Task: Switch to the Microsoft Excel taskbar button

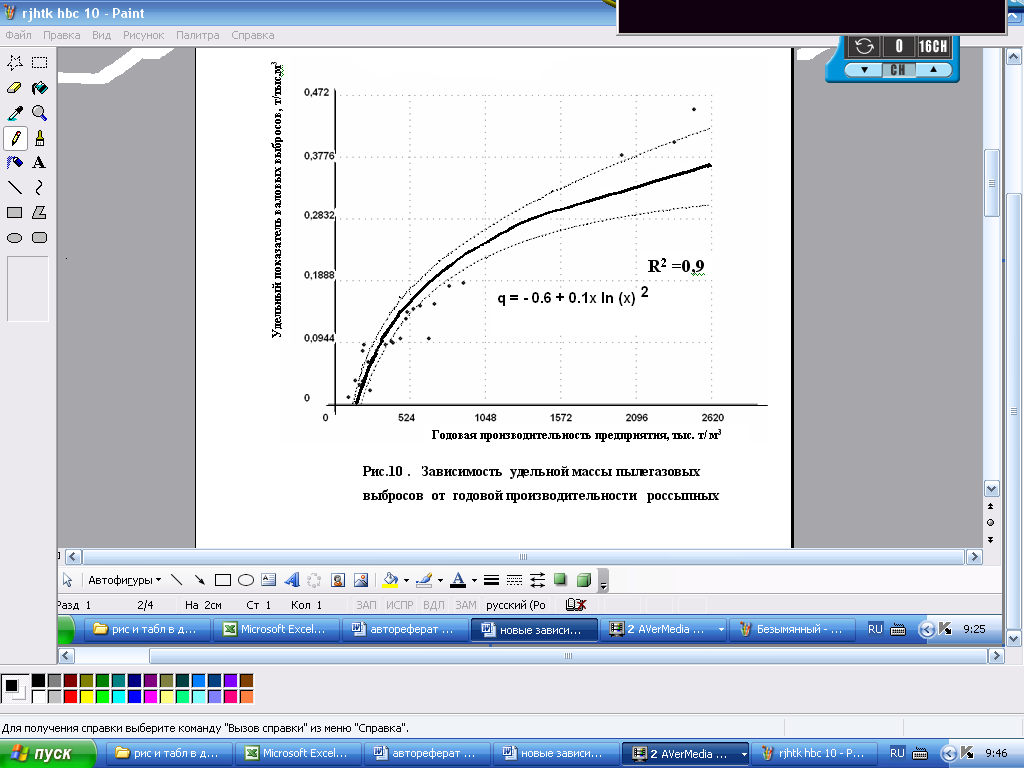Action: click(297, 754)
